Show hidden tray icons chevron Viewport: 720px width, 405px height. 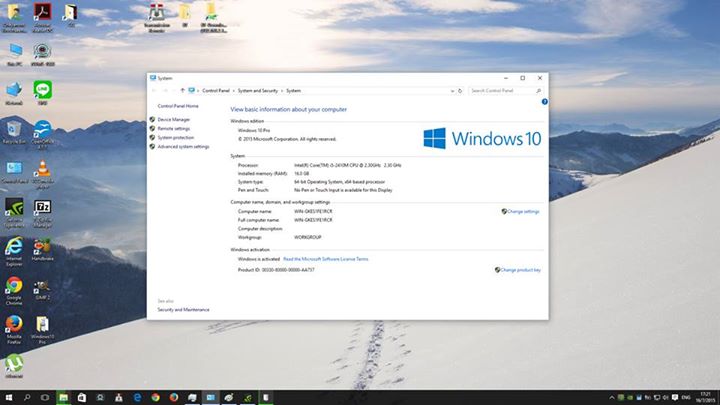(x=611, y=398)
